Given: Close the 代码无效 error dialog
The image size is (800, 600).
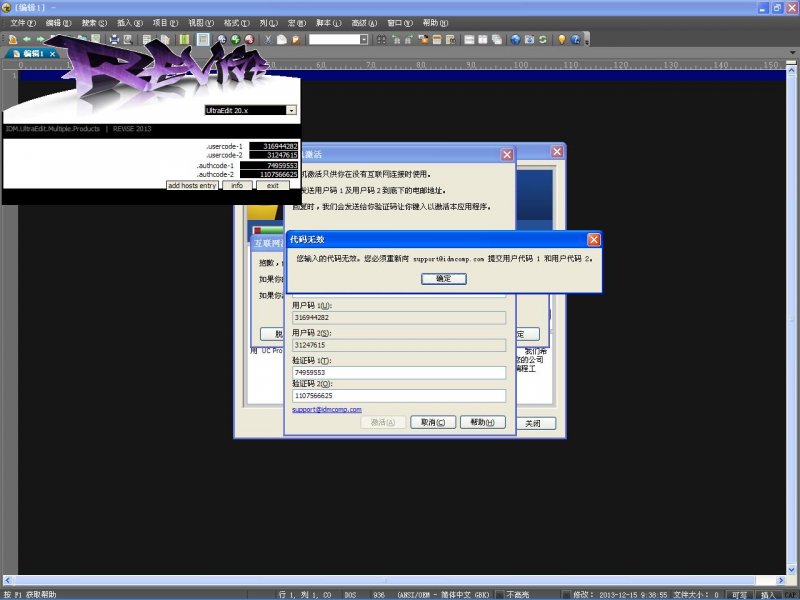Looking at the screenshot, I should tap(593, 239).
